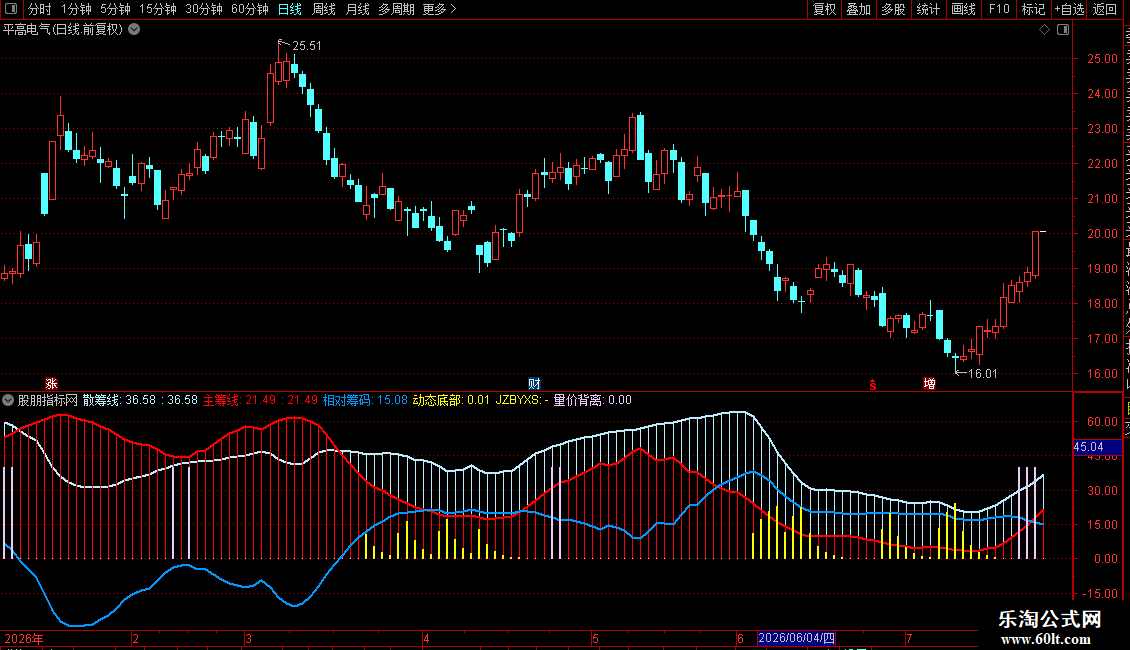1130x650 pixels.
Task: Click the red 涨 event marker
Action: (51, 383)
